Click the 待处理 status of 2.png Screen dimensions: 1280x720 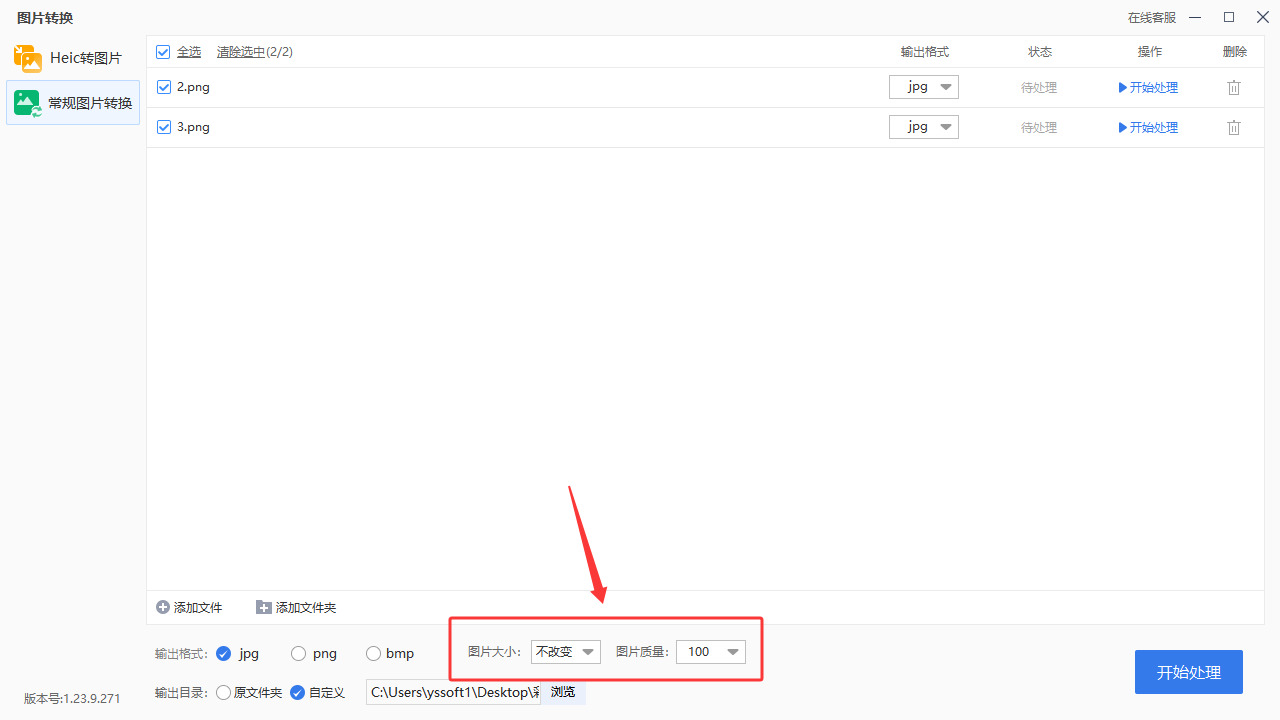click(1039, 88)
